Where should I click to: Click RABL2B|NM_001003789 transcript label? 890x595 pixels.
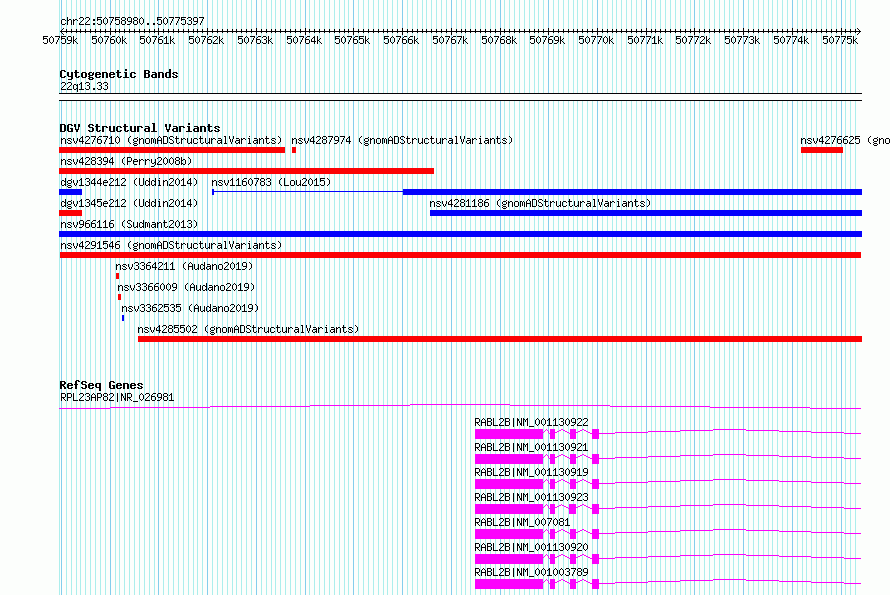(x=531, y=572)
